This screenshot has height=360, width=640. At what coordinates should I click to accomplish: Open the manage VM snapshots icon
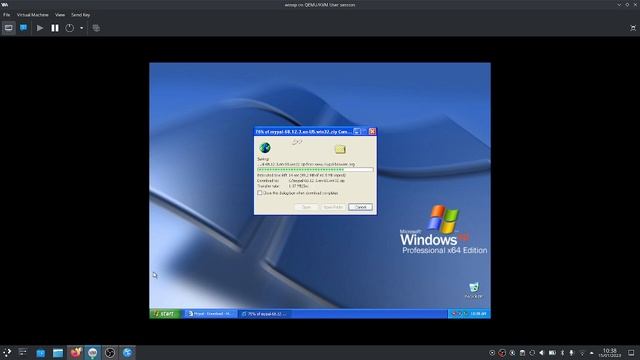[96, 28]
